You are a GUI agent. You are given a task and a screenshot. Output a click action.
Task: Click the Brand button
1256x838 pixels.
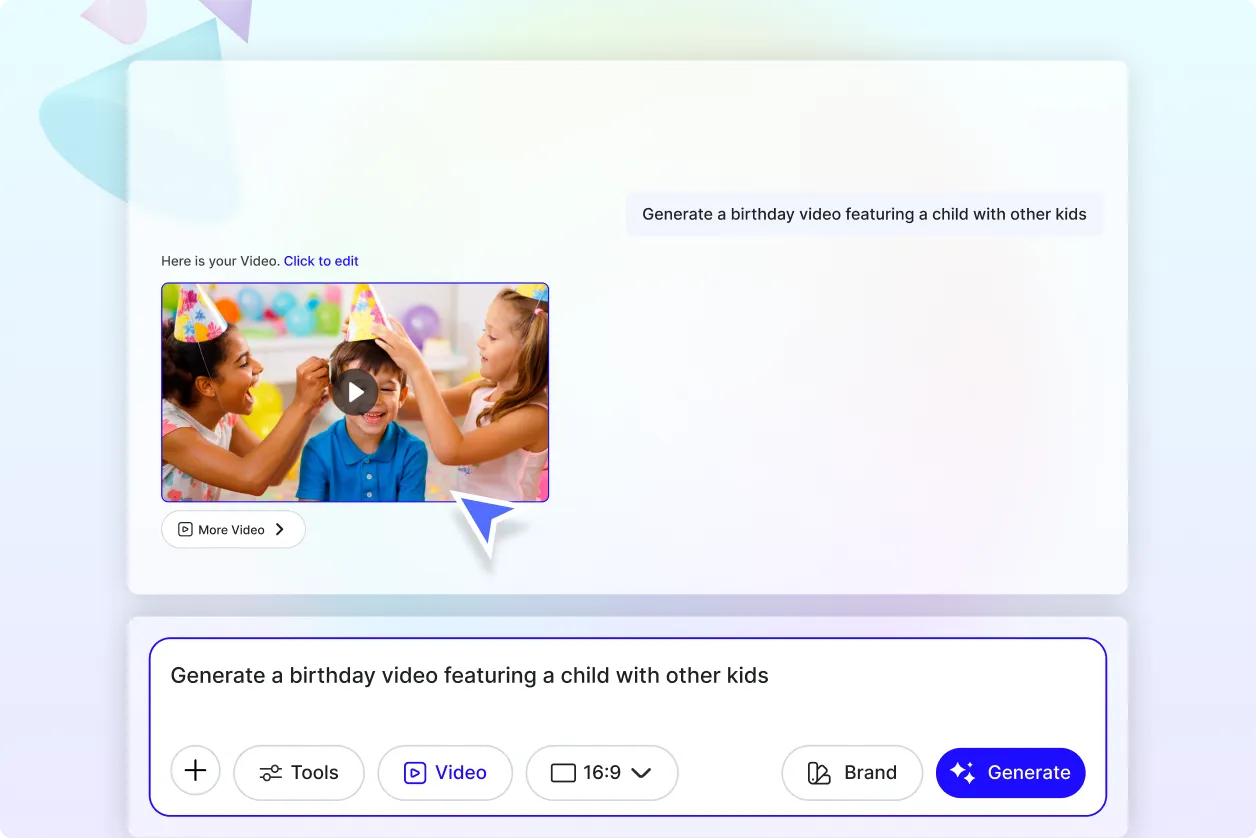pyautogui.click(x=852, y=772)
